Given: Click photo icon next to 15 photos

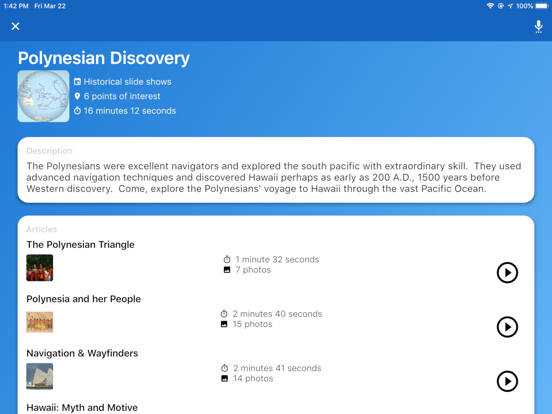Looking at the screenshot, I should [224, 324].
